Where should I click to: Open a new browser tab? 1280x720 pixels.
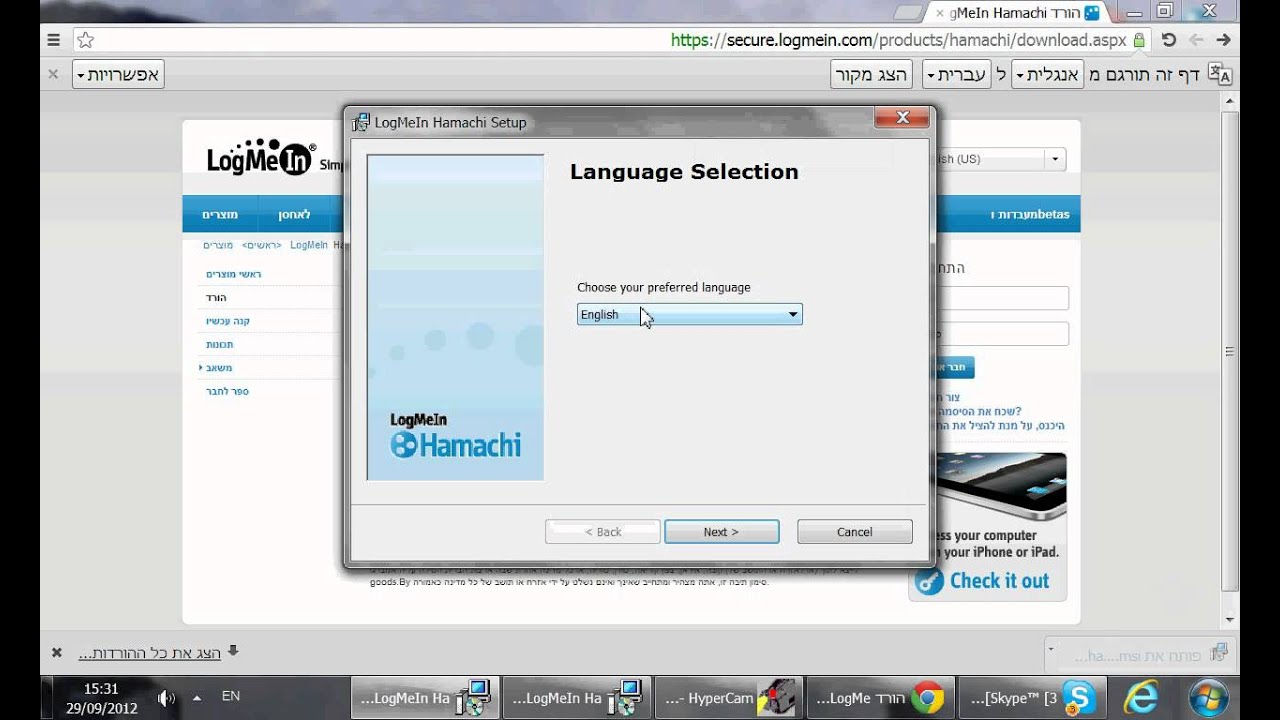(x=907, y=13)
